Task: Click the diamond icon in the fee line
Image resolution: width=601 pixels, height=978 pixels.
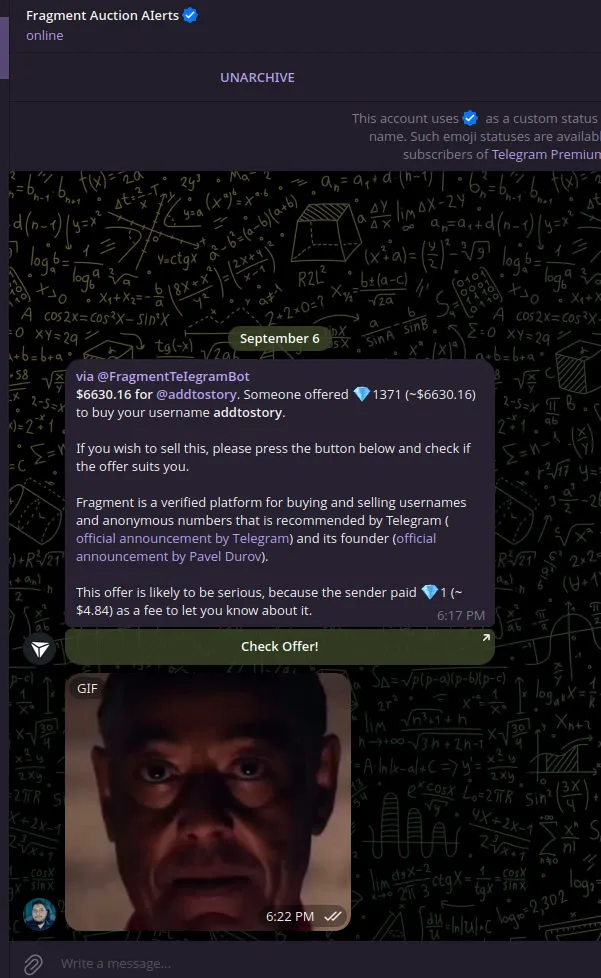Action: 430,592
